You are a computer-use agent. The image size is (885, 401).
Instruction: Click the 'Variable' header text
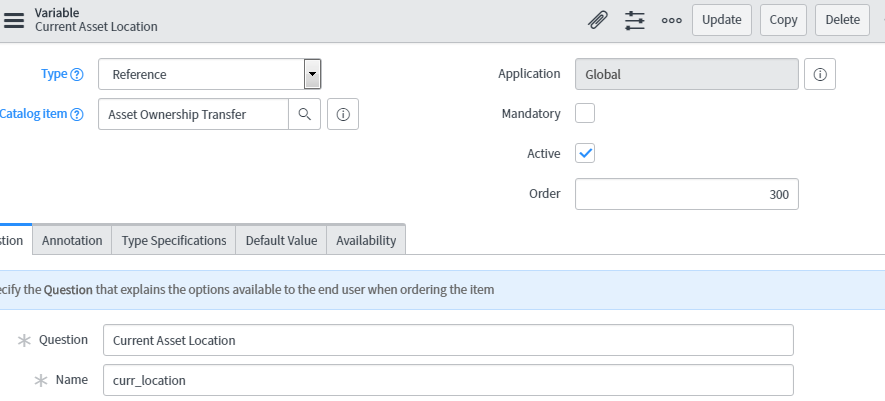click(x=56, y=12)
